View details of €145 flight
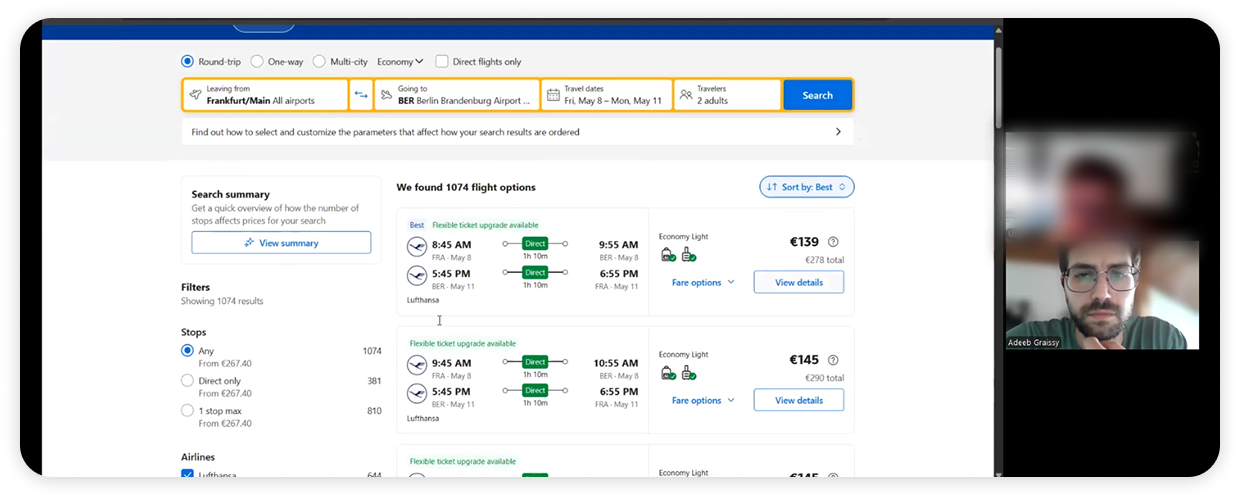The width and height of the screenshot is (1240, 499). 799,401
